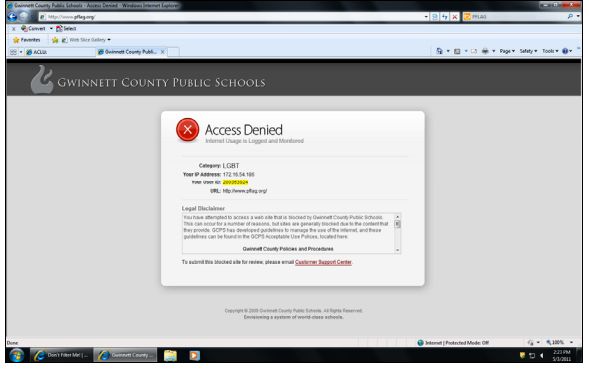Click the Legal Disclaimer scrollbar thumb
The width and height of the screenshot is (589, 369).
pos(397,224)
